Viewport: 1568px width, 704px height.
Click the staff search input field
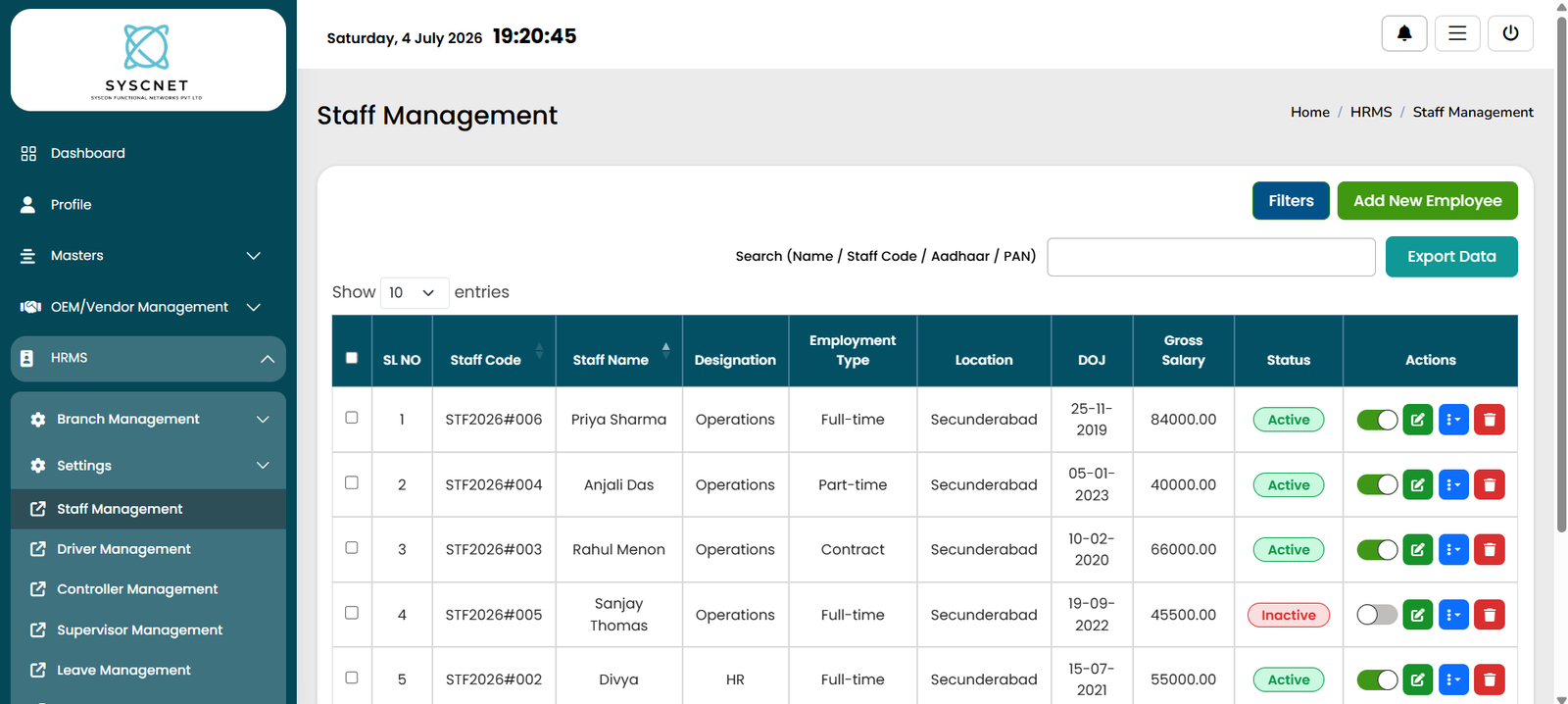pyautogui.click(x=1211, y=257)
